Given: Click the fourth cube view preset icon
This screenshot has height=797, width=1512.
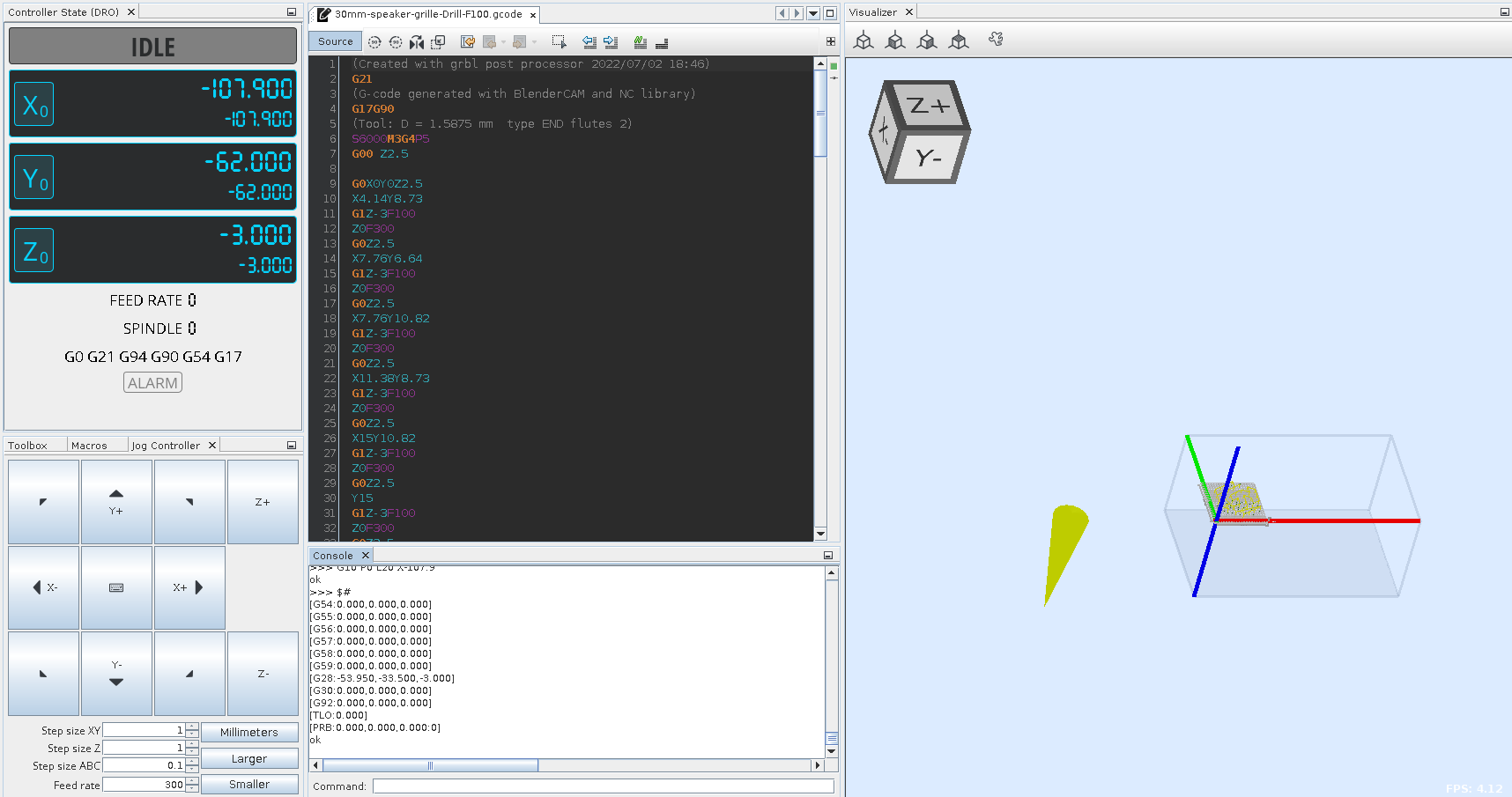Looking at the screenshot, I should 959,41.
